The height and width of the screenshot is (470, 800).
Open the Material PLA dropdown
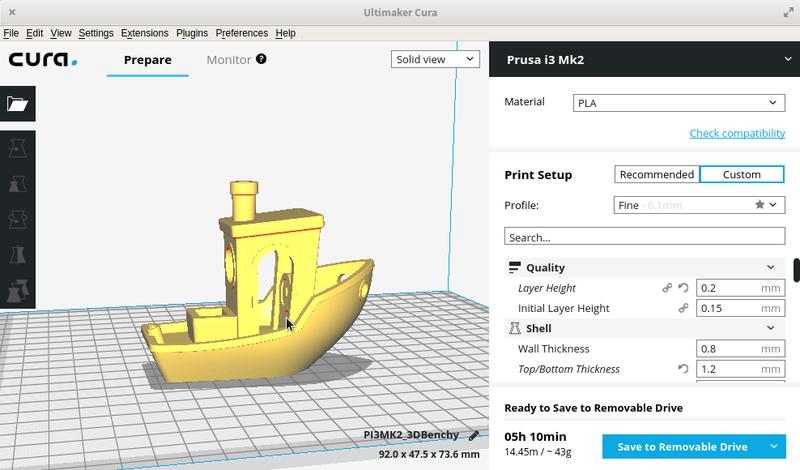click(x=678, y=103)
